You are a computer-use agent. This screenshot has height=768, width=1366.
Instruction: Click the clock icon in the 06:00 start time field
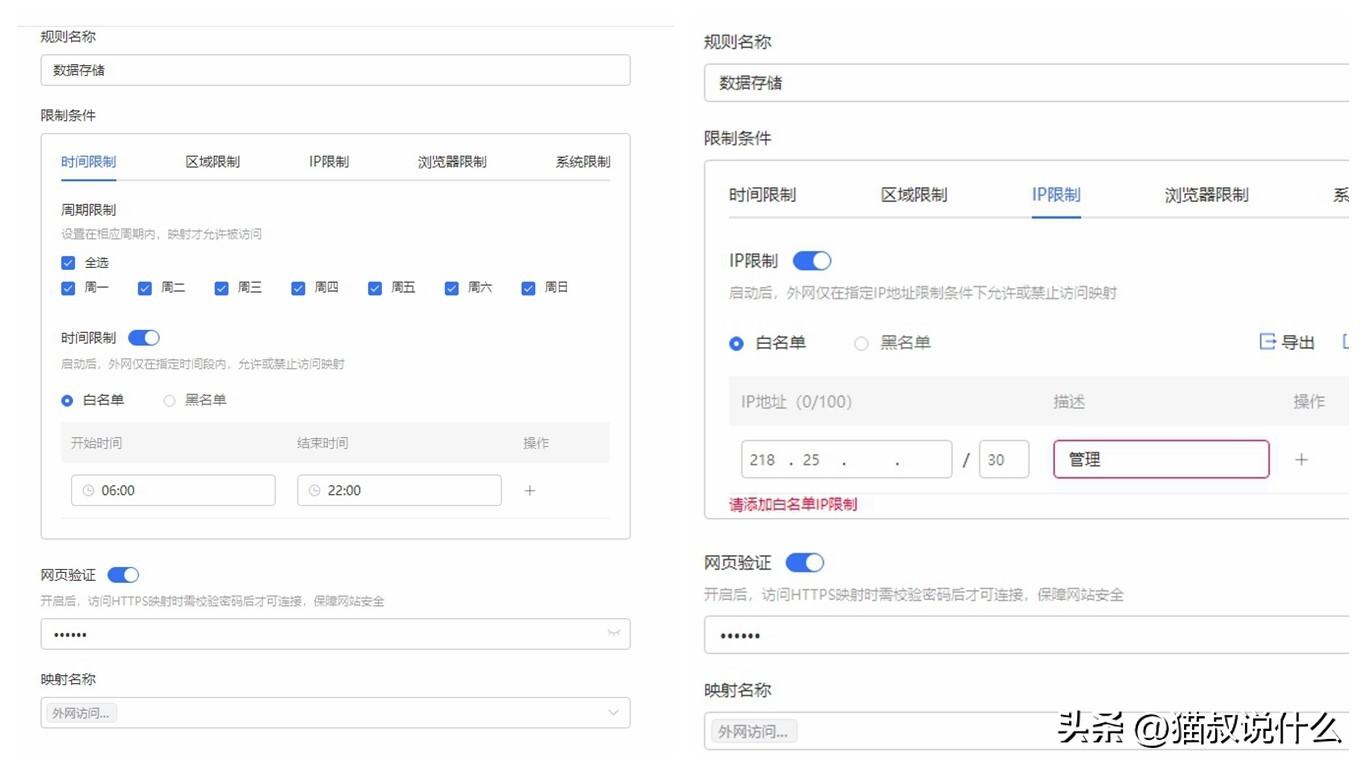(88, 491)
